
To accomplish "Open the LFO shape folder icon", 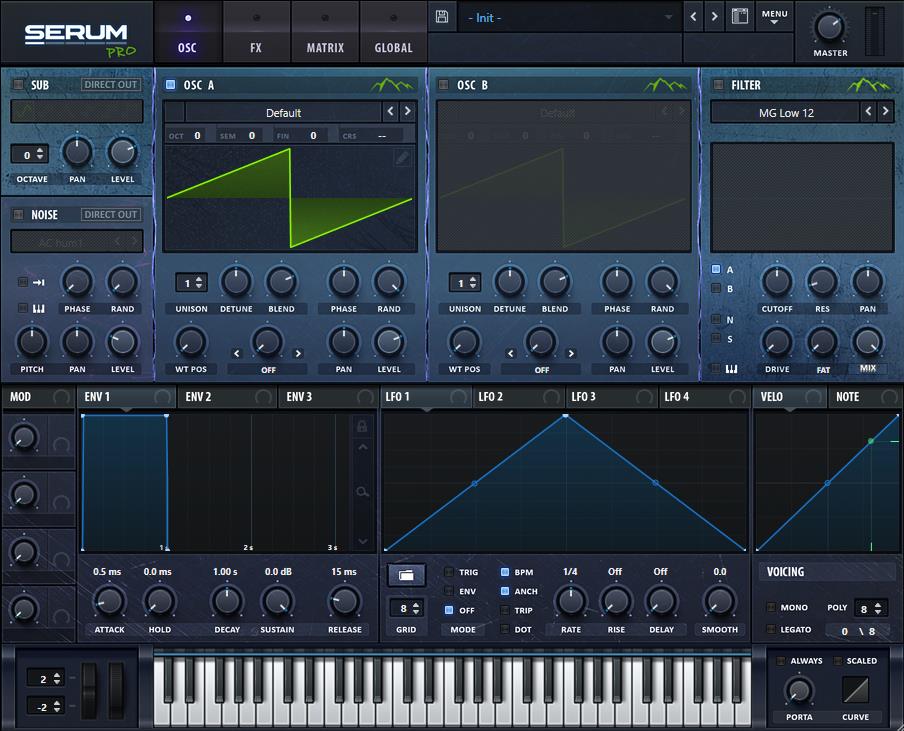I will pyautogui.click(x=406, y=575).
